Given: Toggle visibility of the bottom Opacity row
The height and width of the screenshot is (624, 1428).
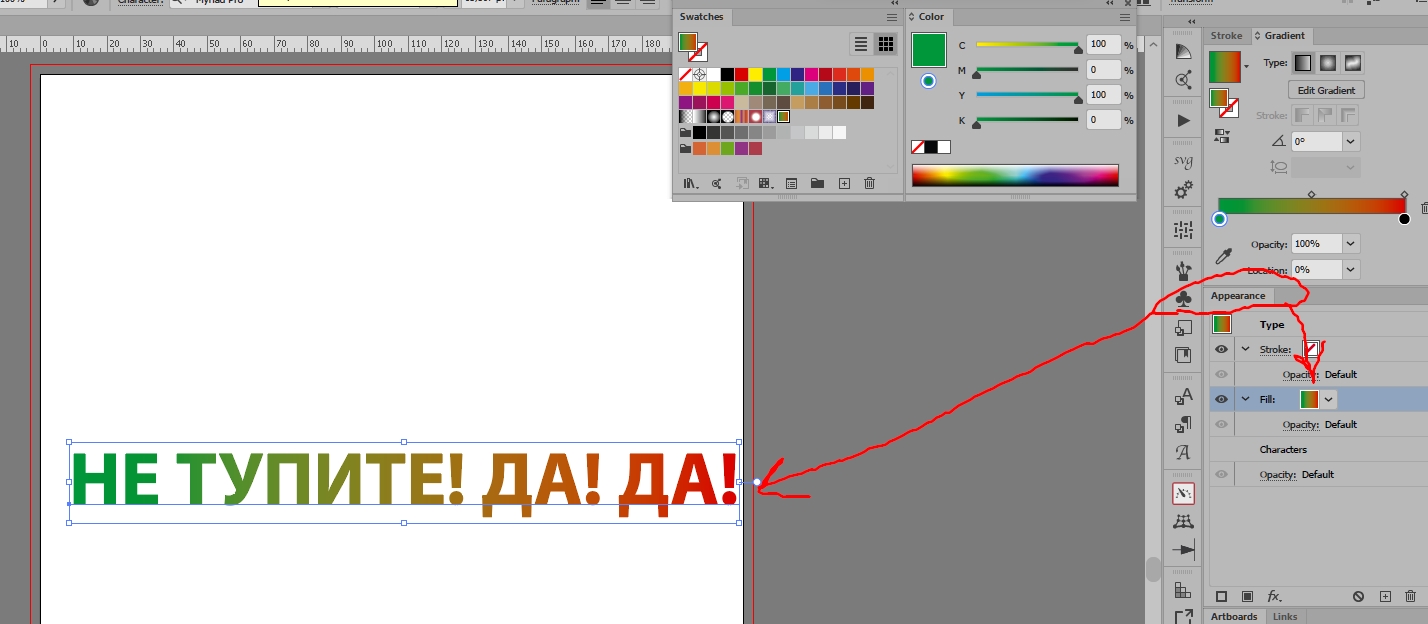Looking at the screenshot, I should tap(1222, 474).
